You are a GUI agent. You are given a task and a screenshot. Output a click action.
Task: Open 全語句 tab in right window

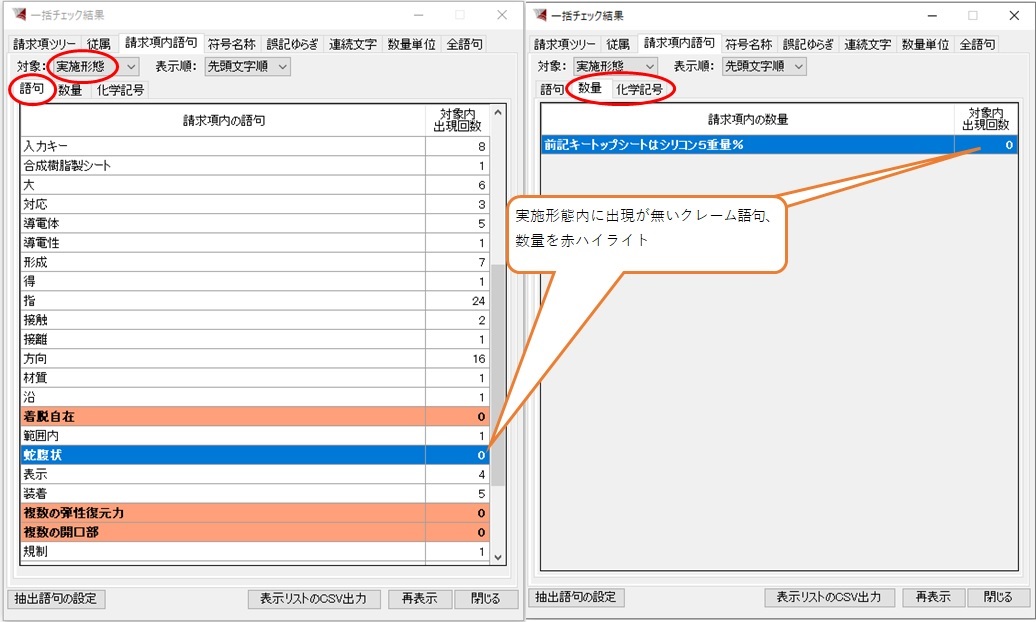click(x=978, y=44)
